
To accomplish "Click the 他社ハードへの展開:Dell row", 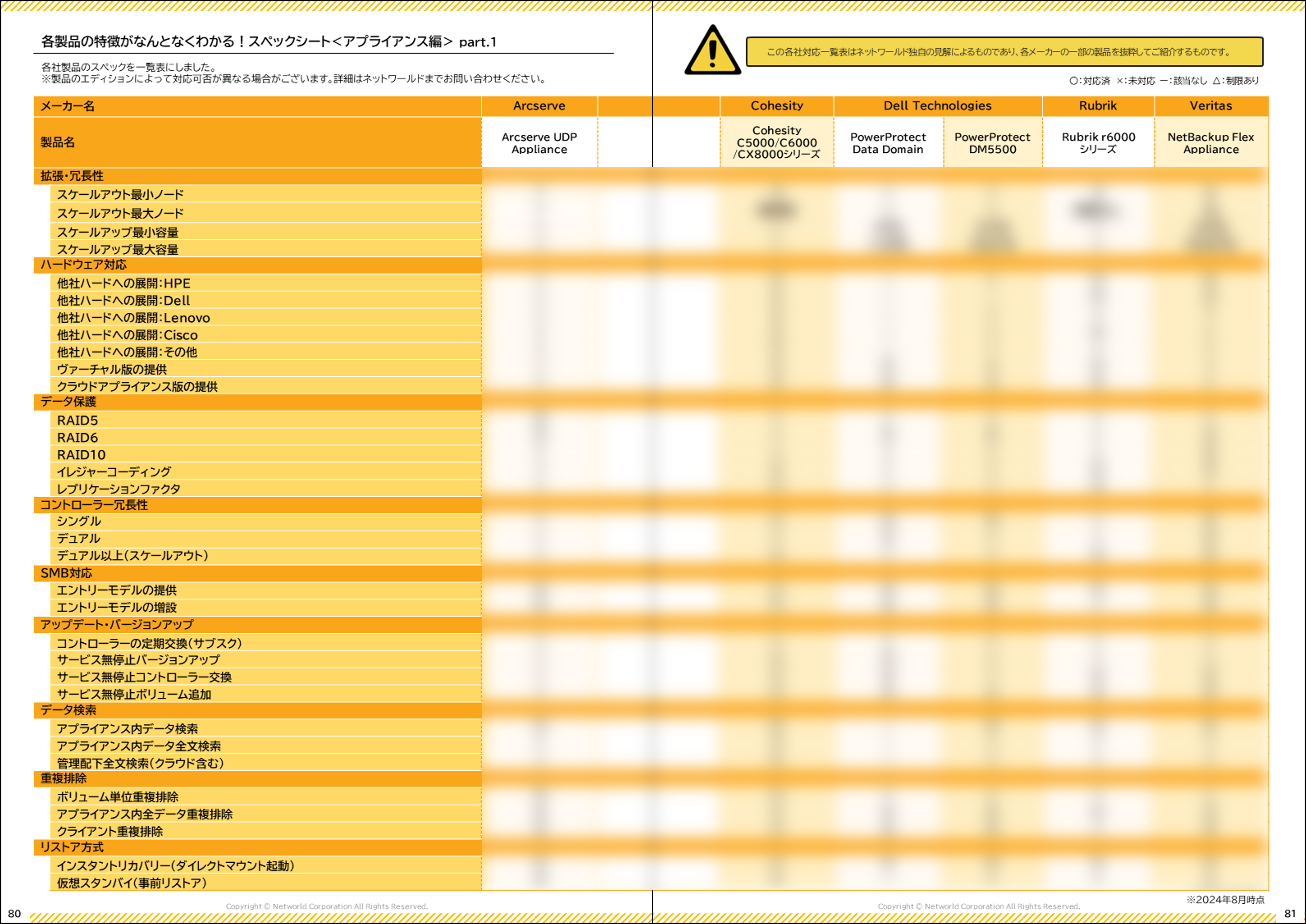I will coord(266,300).
